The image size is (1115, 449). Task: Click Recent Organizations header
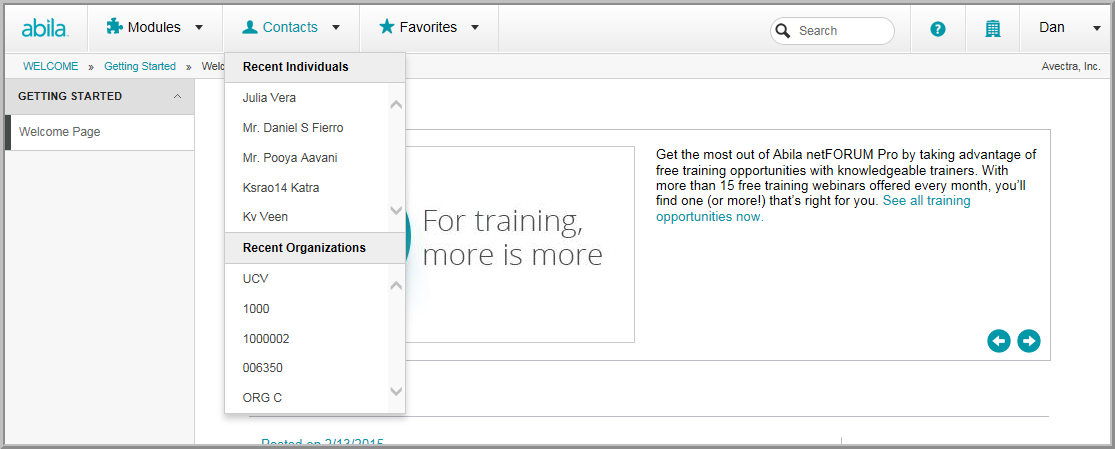315,248
